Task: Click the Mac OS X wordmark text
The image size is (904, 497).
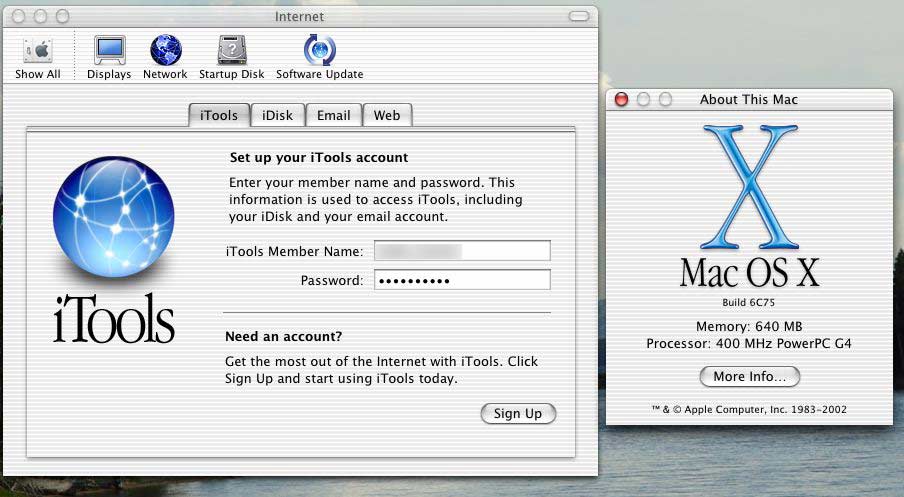Action: click(x=749, y=273)
